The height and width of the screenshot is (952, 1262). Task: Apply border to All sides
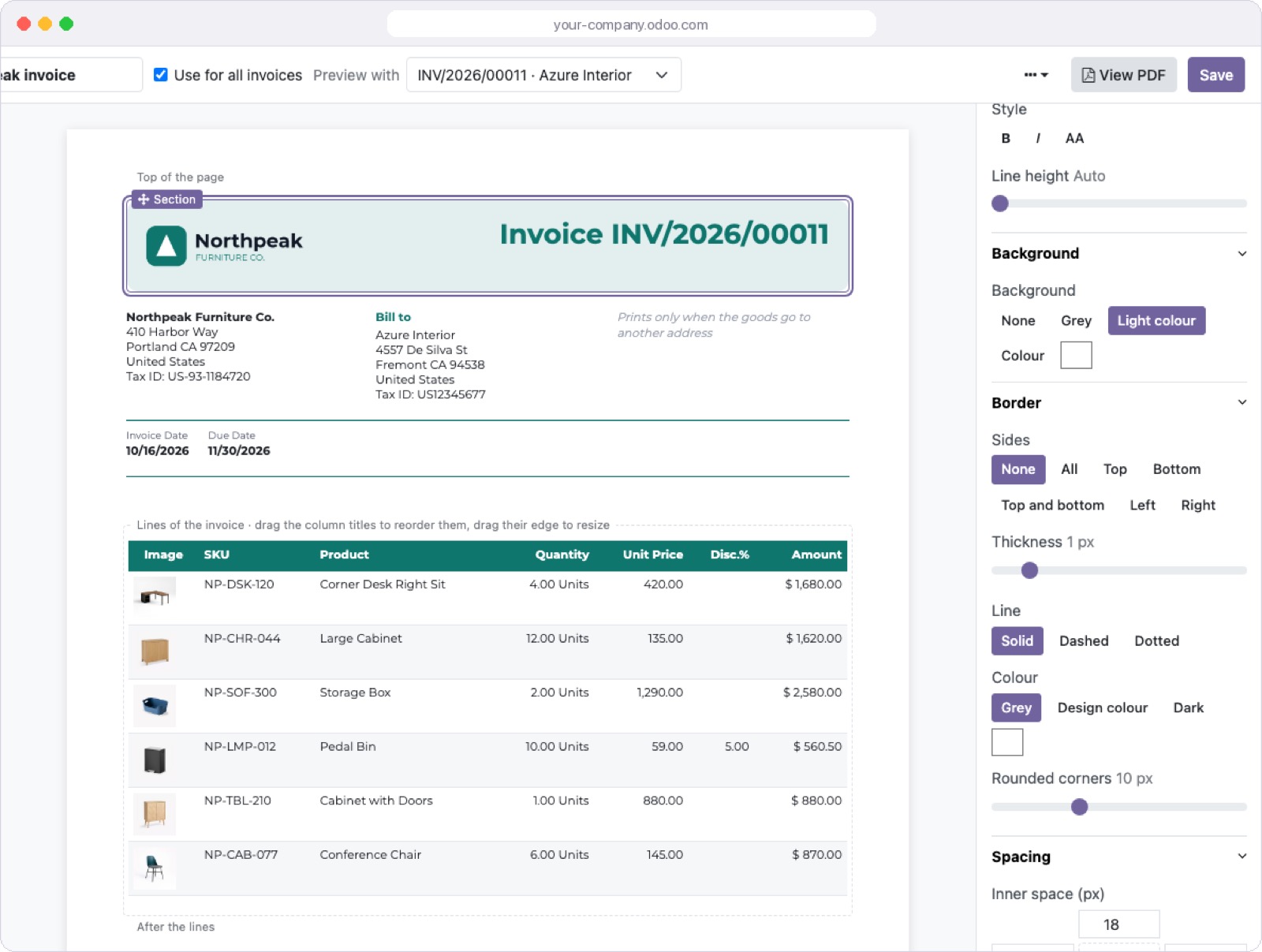[x=1069, y=469]
